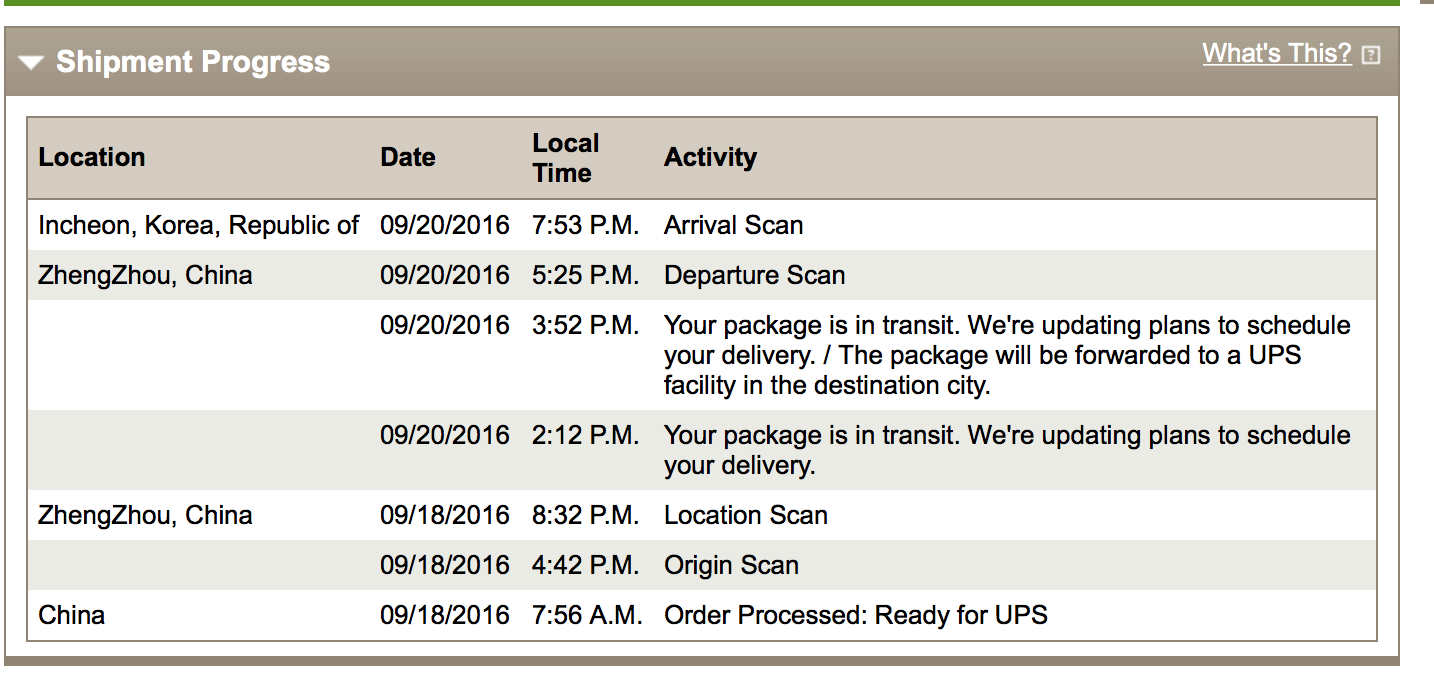Select the Activity column header
1434x684 pixels.
click(x=710, y=157)
